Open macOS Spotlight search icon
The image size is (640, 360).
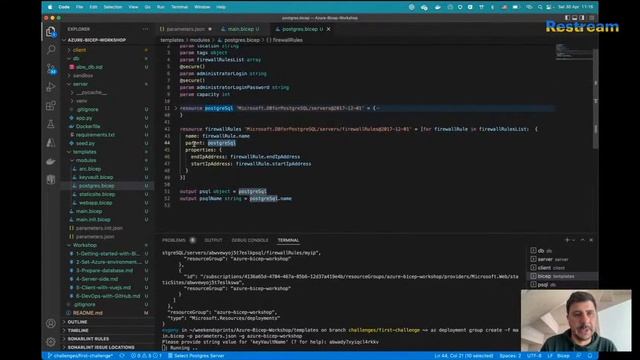[540, 7]
